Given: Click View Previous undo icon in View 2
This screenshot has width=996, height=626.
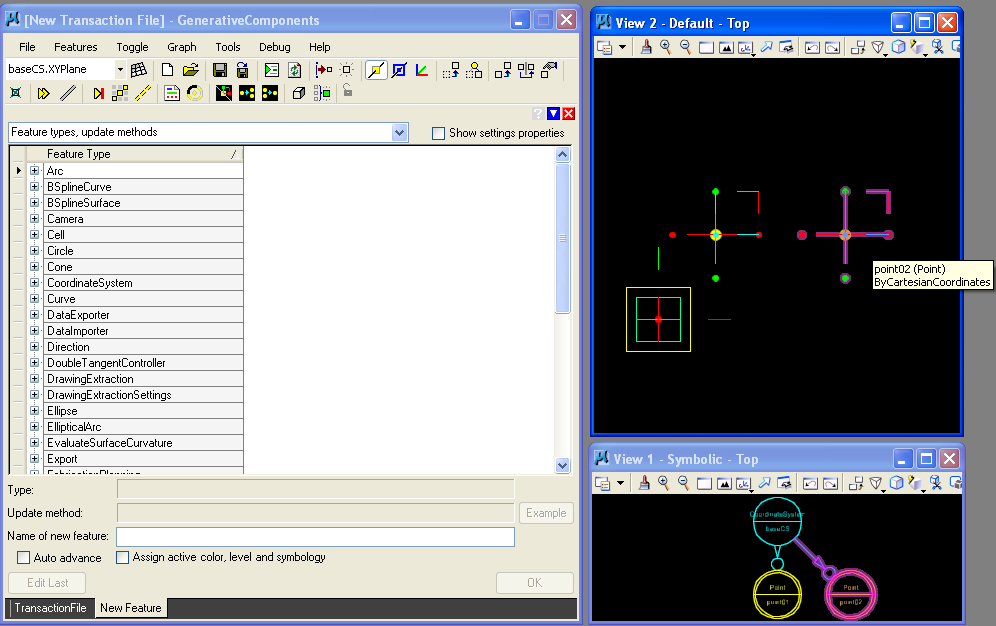Looking at the screenshot, I should point(812,47).
